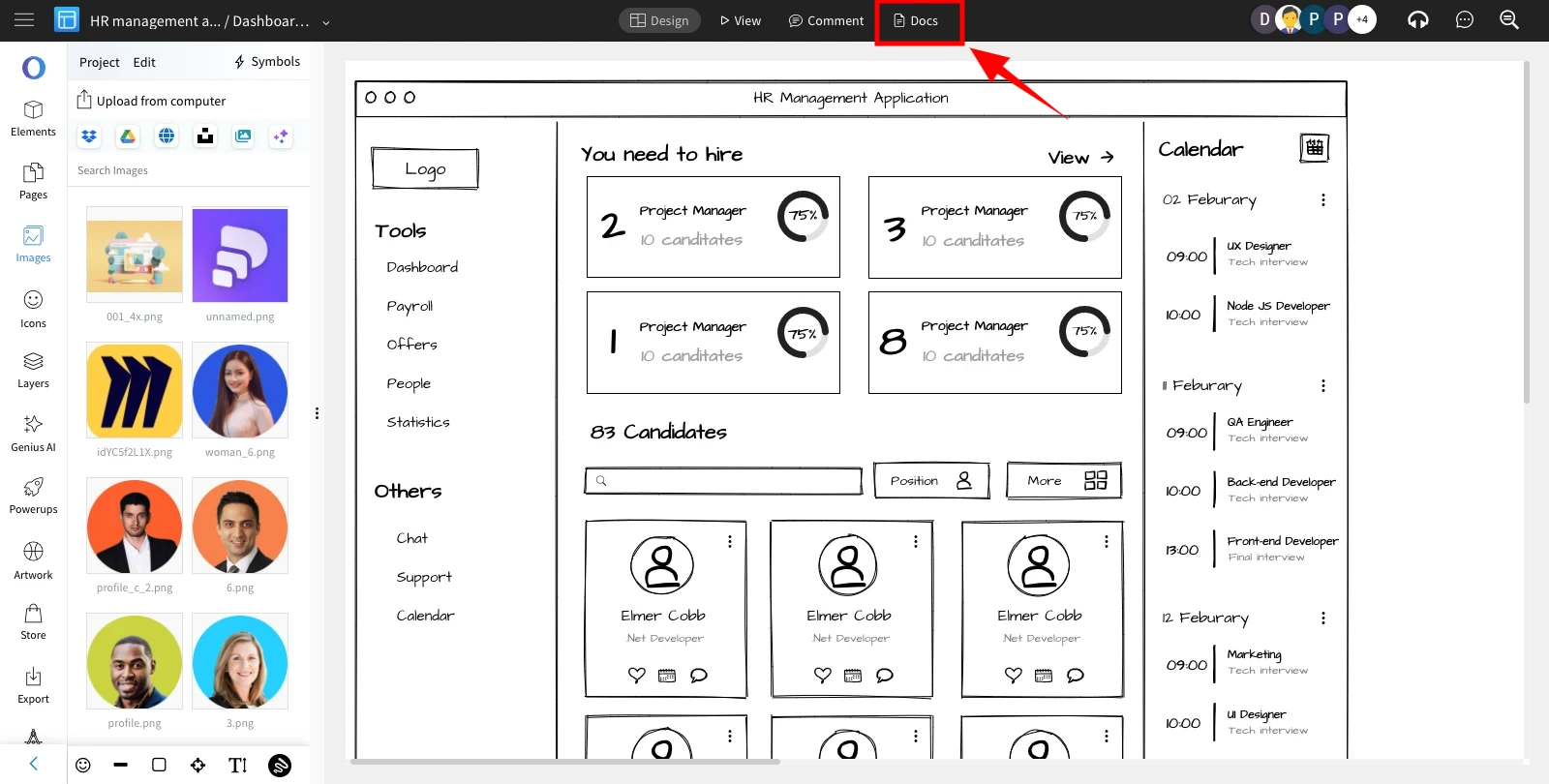Open the Elements panel in sidebar

pos(33,118)
